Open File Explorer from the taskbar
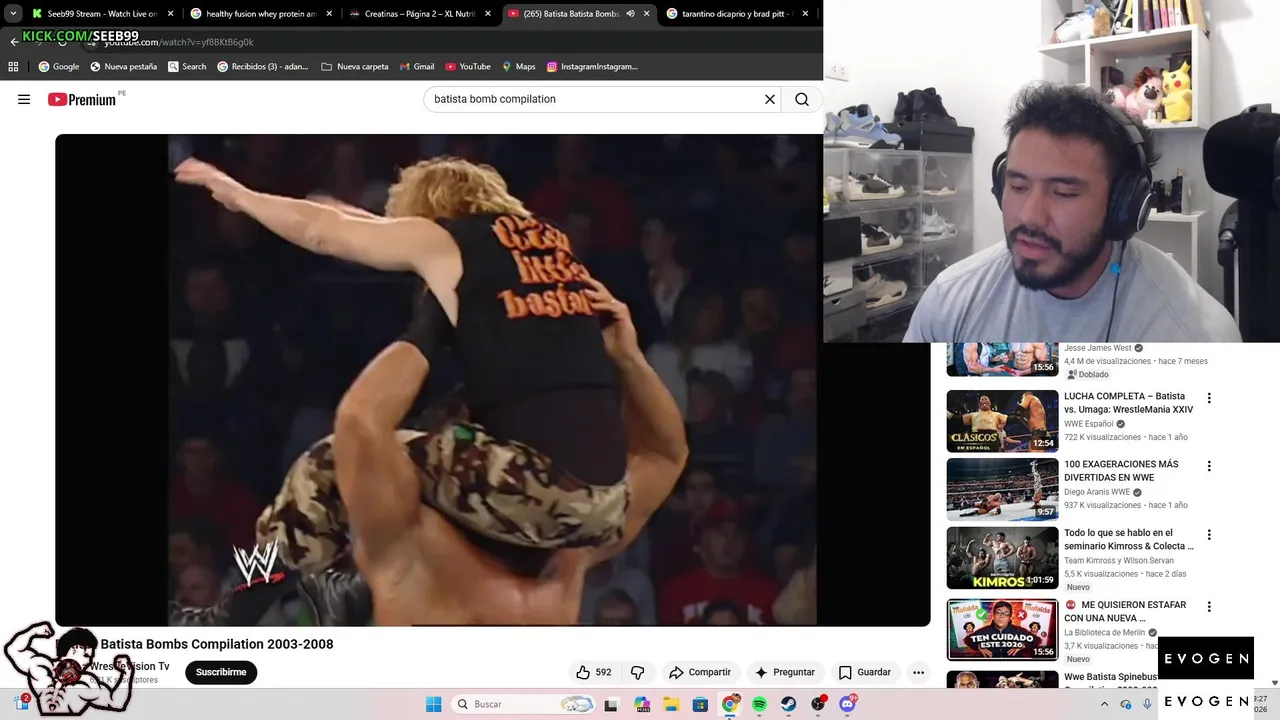This screenshot has height=720, width=1280. [671, 704]
